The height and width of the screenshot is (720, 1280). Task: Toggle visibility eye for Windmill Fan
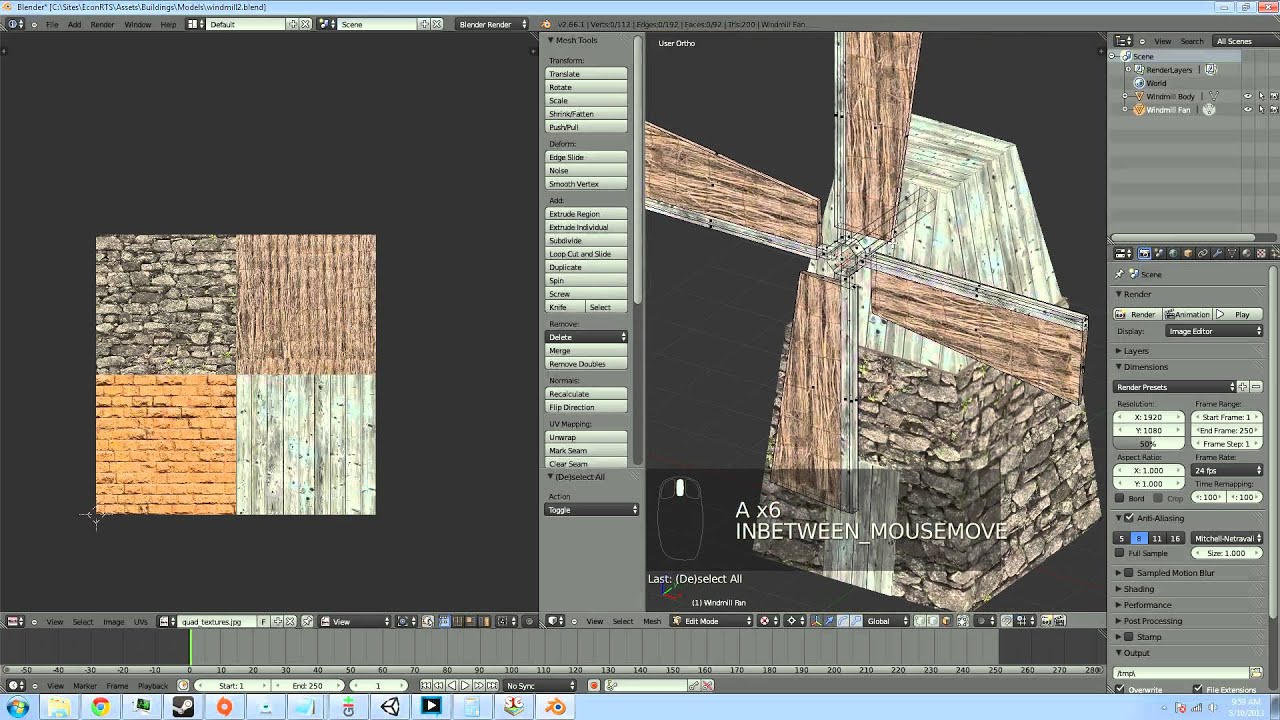[x=1247, y=110]
